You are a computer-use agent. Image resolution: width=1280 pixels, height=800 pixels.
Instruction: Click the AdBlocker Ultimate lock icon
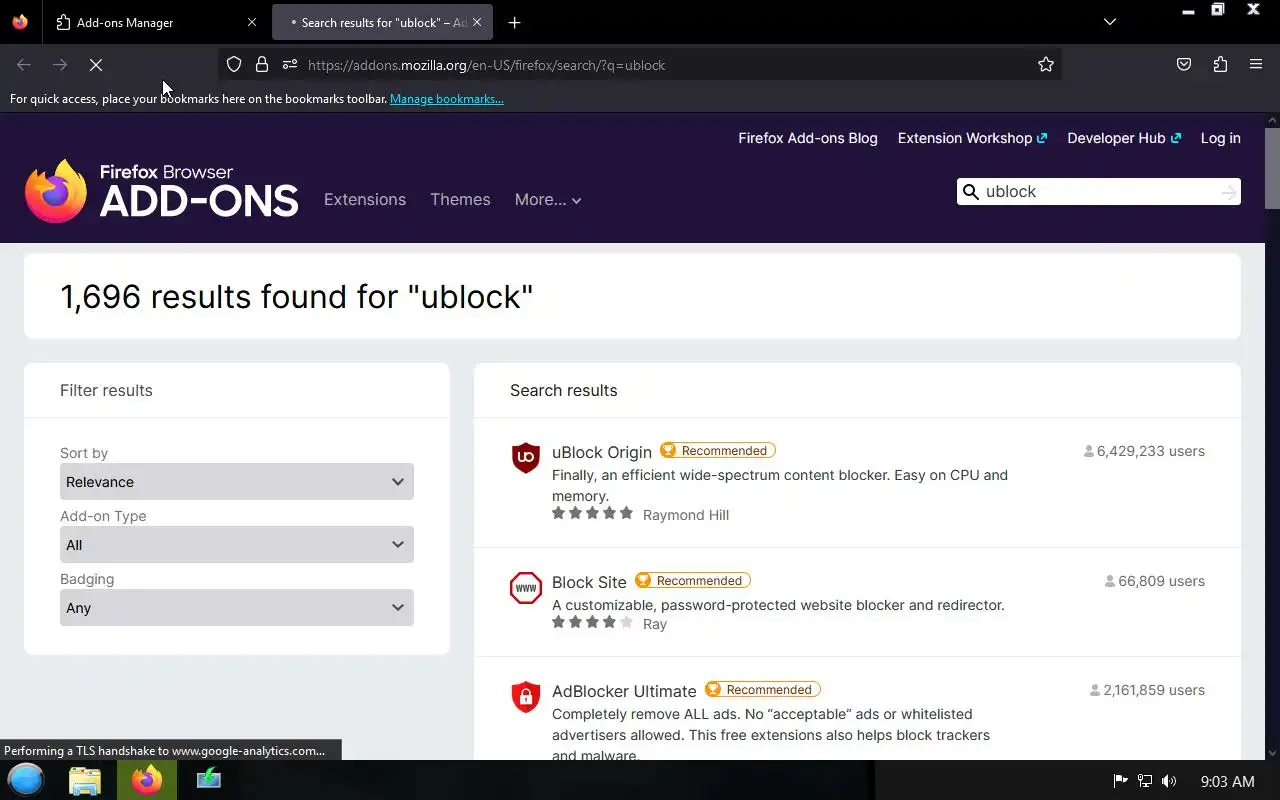(x=526, y=697)
